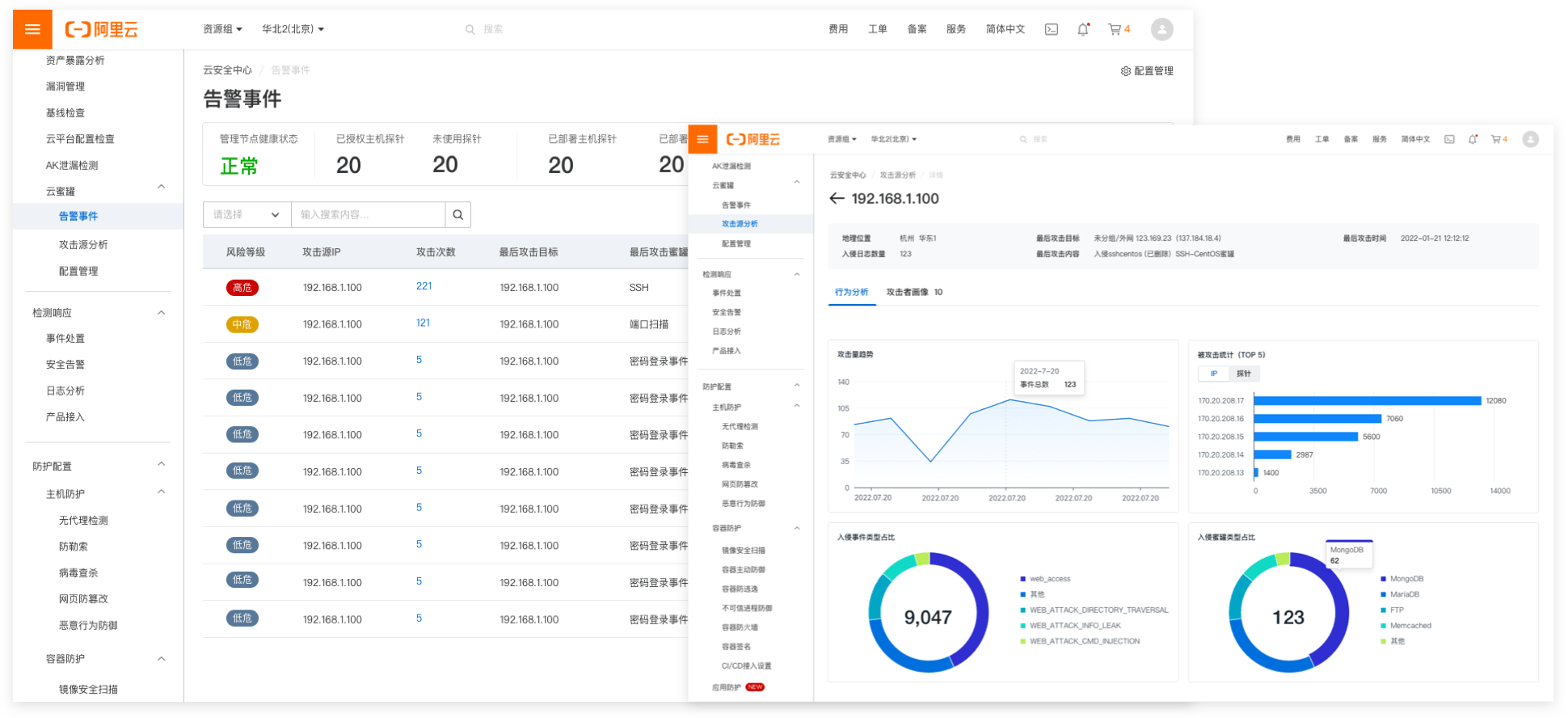Open the 华北2(北京) region dropdown in back window
The height and width of the screenshot is (718, 1568).
[293, 30]
